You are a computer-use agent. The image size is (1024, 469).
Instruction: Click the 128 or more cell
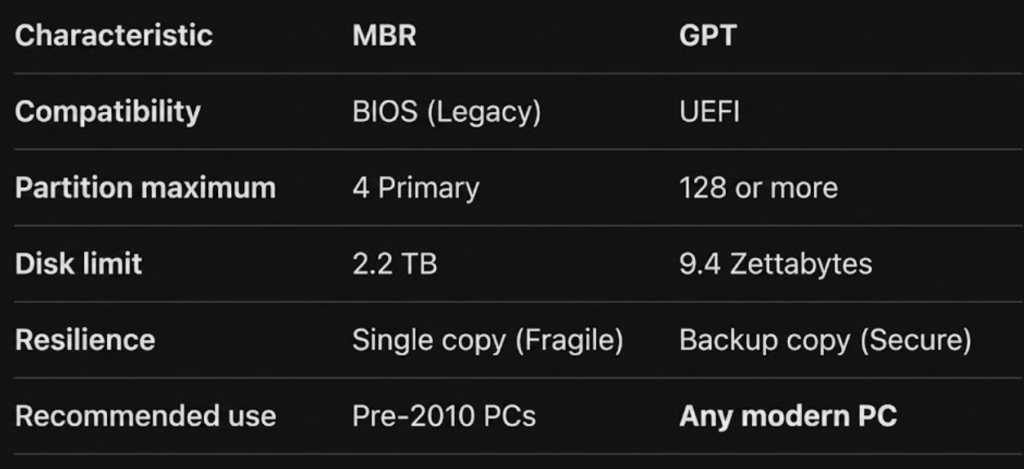click(x=758, y=187)
